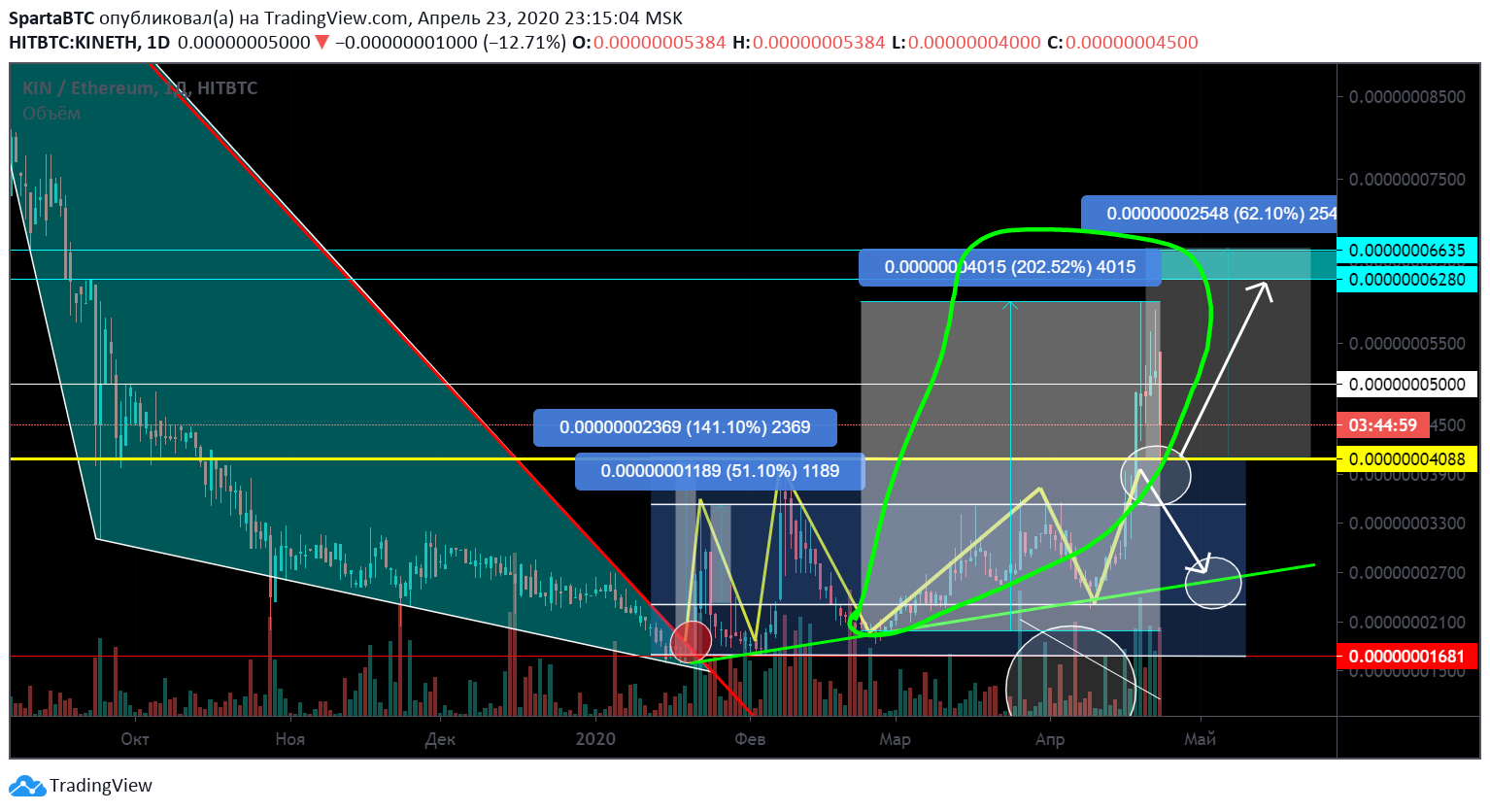Viewport: 1490px width, 812px height.
Task: Click the TradingView cloud logo icon
Action: click(27, 786)
